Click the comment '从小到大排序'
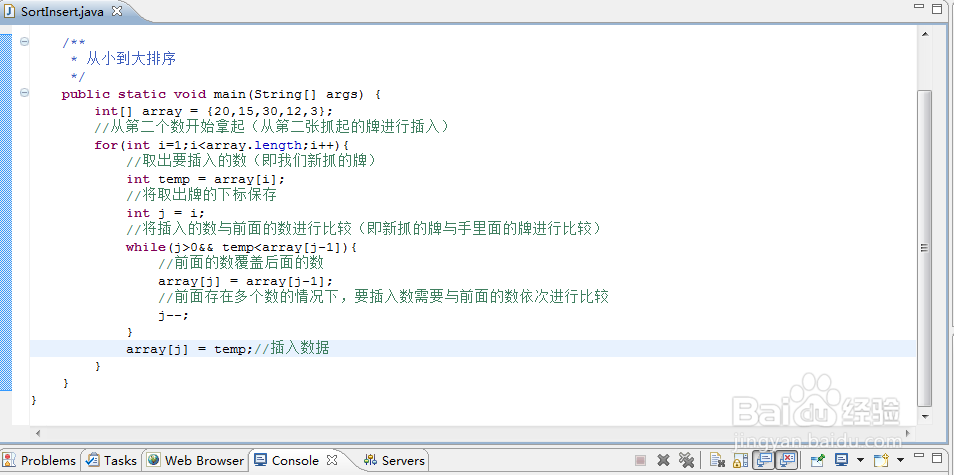This screenshot has height=475, width=954. click(131, 59)
